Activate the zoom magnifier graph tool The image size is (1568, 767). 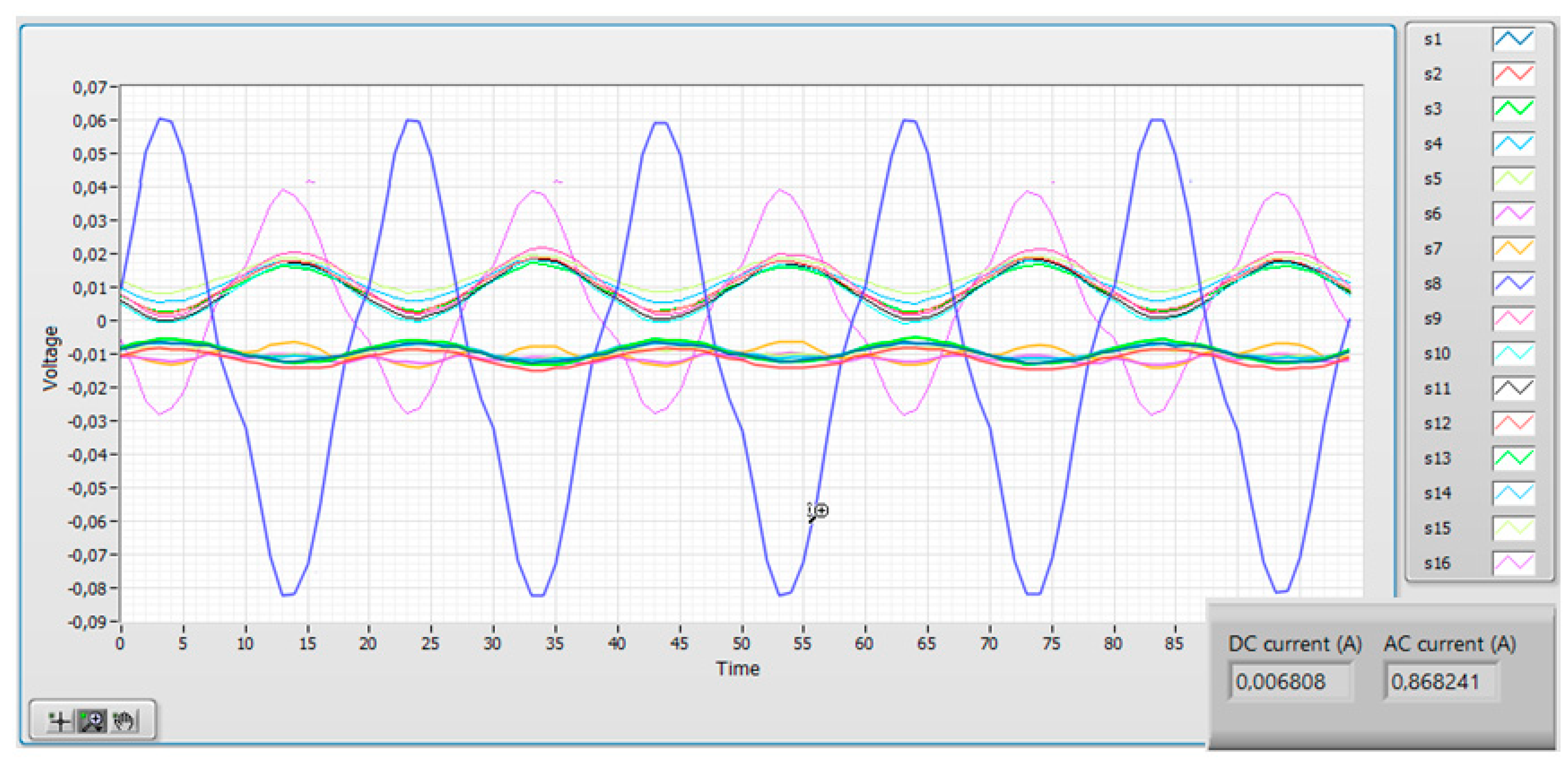(92, 721)
